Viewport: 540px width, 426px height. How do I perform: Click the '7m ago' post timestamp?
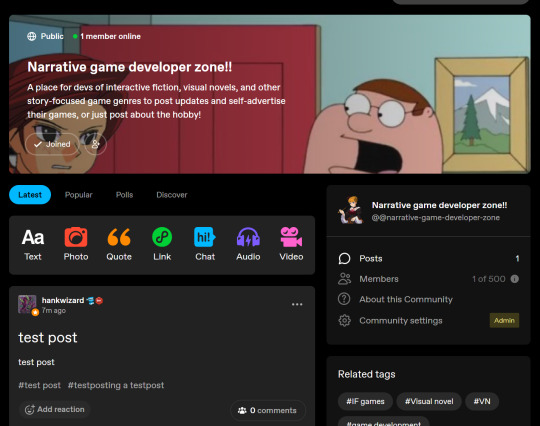[x=54, y=311]
